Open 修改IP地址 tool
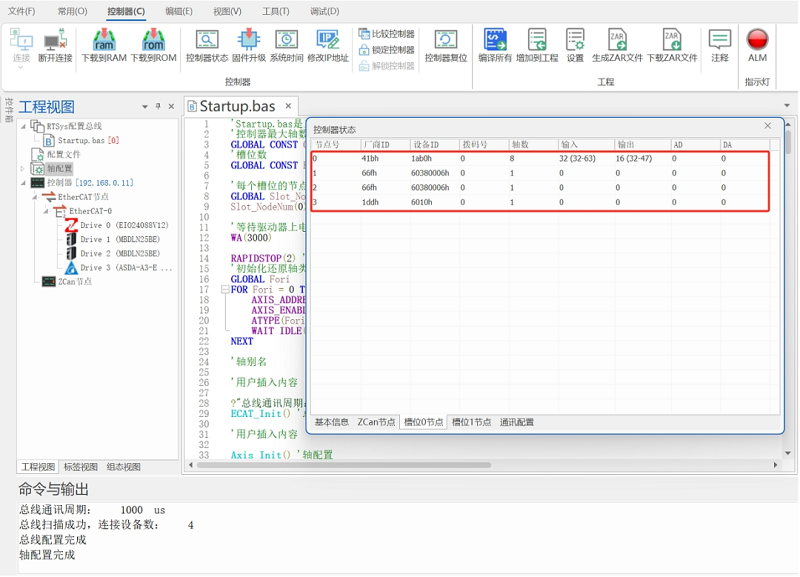This screenshot has width=800, height=577. tap(328, 45)
